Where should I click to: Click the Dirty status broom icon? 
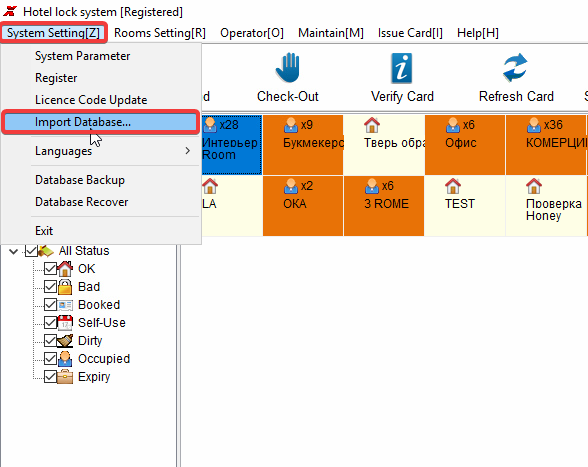point(65,341)
